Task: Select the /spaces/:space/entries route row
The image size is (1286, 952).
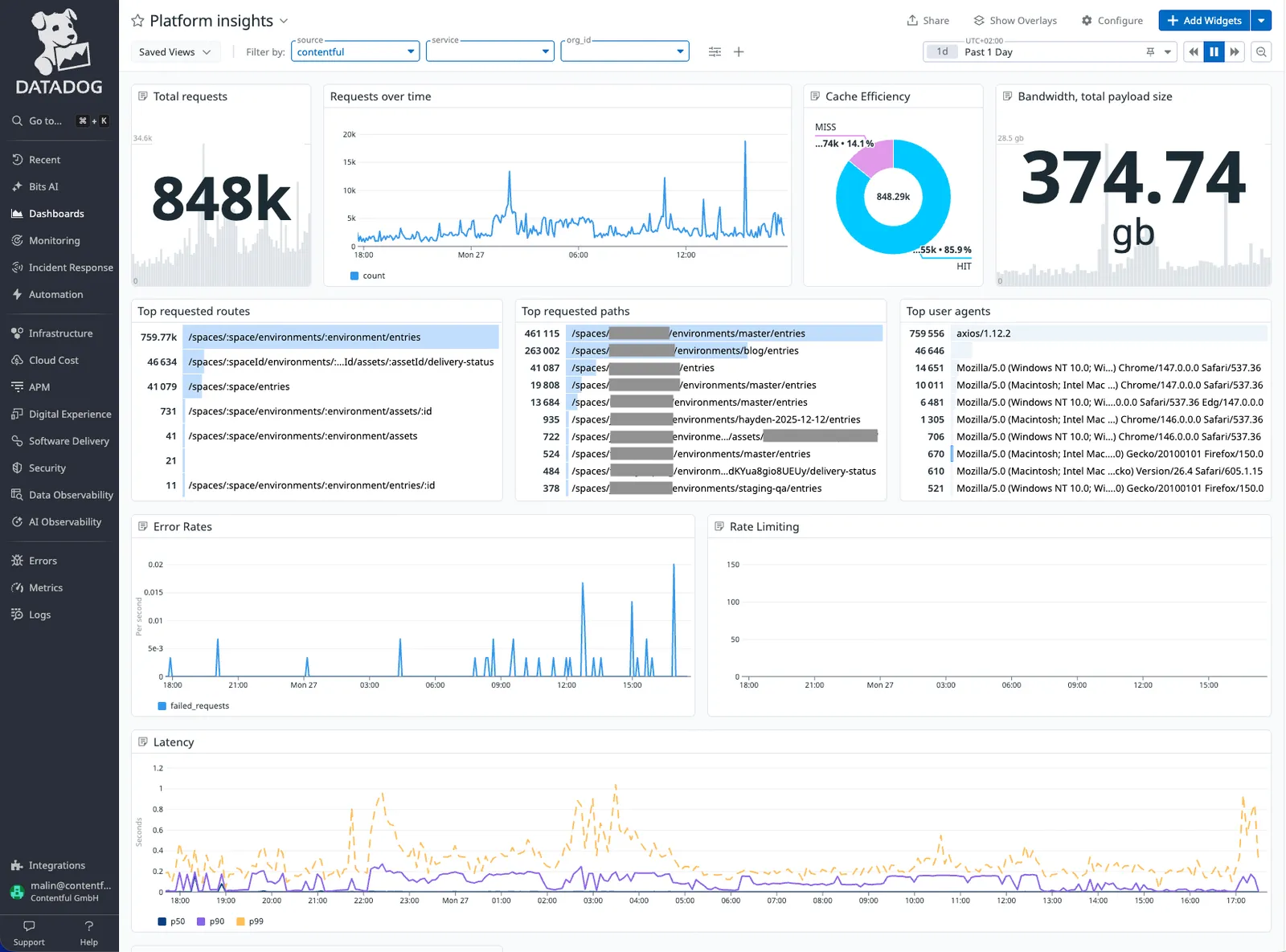Action: (x=317, y=386)
